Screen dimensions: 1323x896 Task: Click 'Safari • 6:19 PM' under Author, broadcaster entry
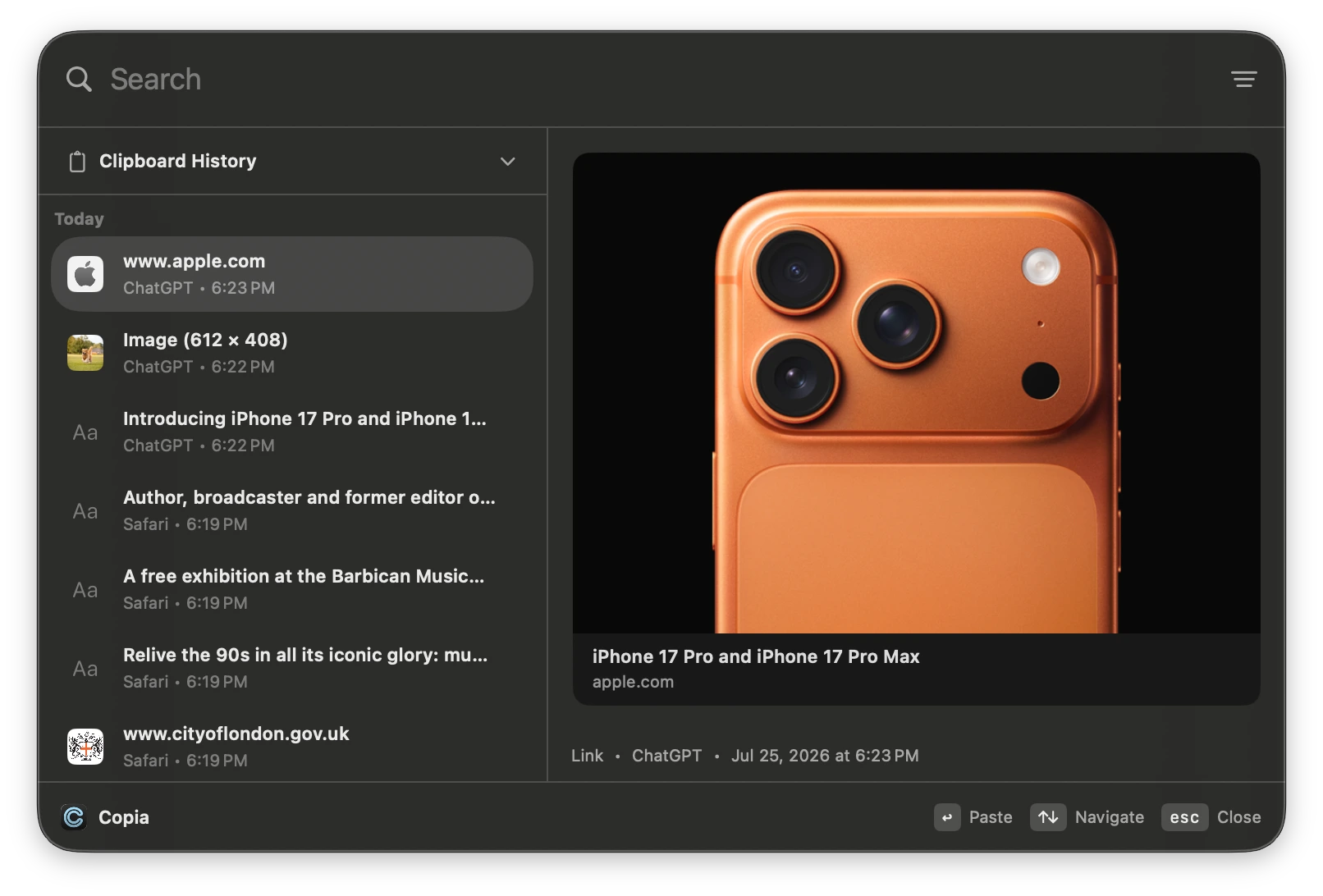click(x=185, y=524)
